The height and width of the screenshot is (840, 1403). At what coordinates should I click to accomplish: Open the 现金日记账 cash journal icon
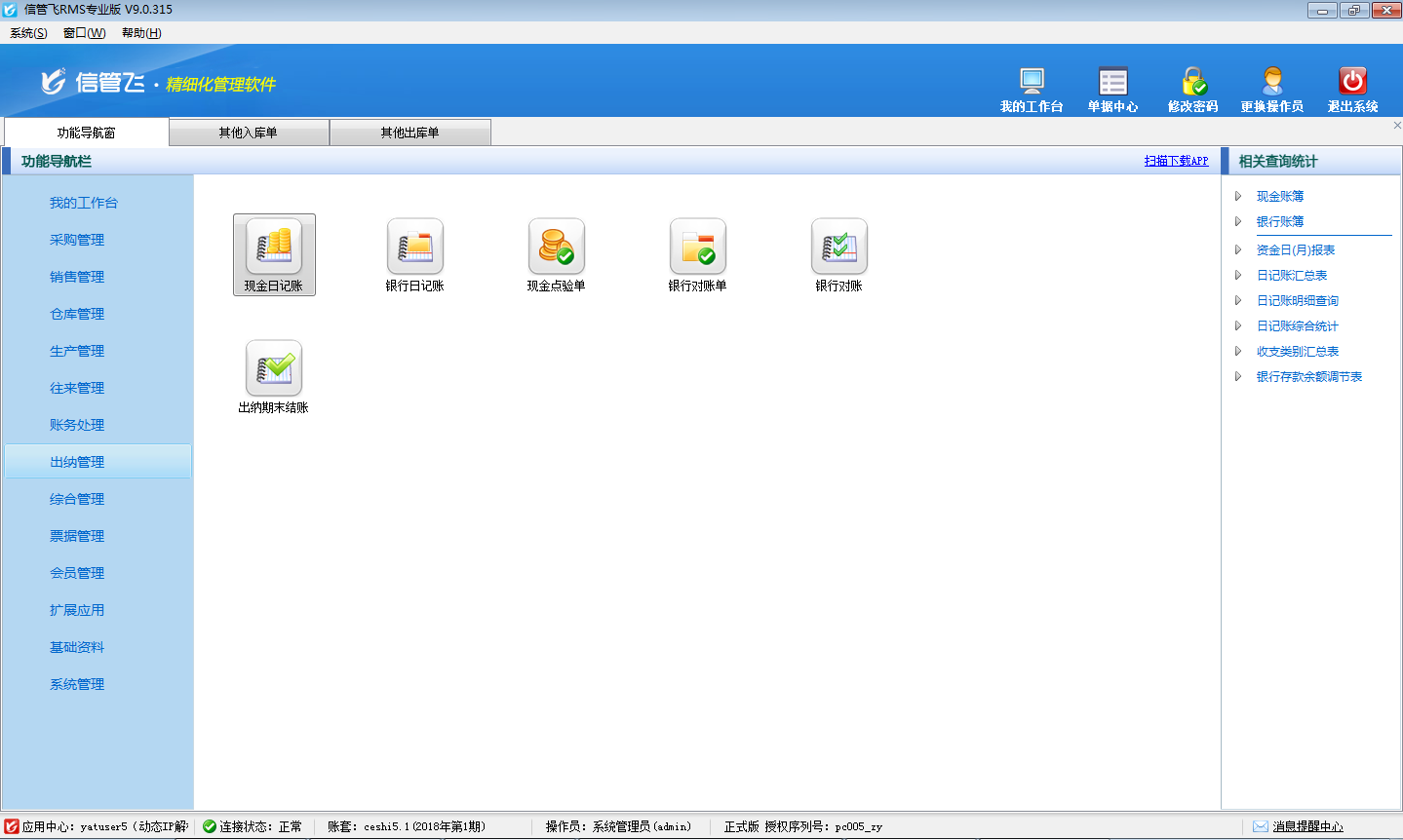[274, 247]
